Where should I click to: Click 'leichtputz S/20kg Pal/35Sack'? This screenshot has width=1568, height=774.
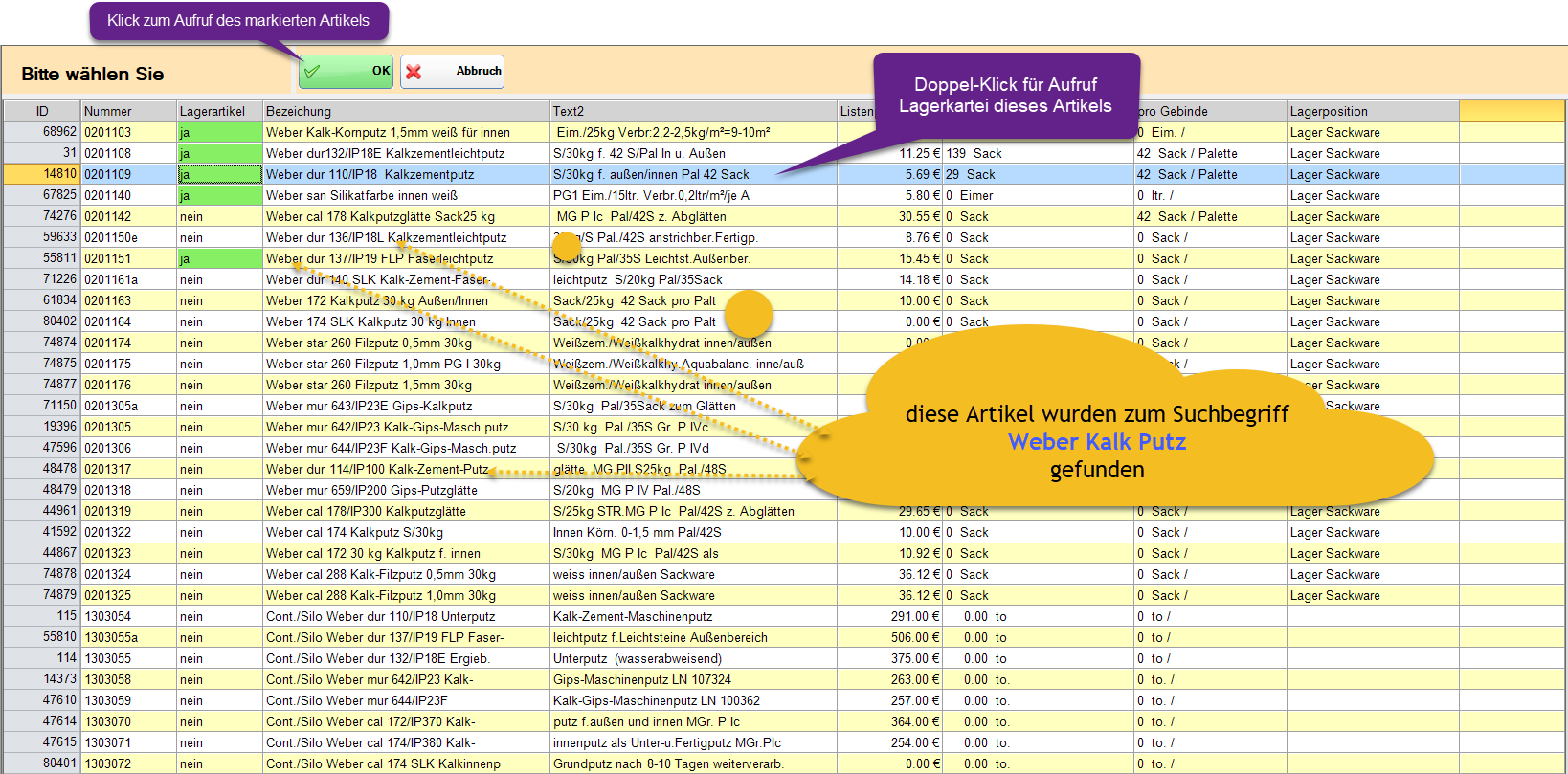(x=694, y=279)
